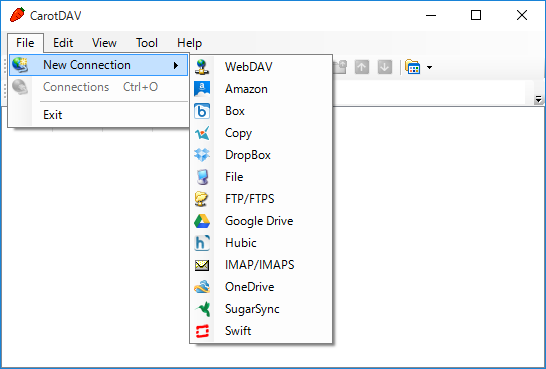Click the new folder toolbar icon
The width and height of the screenshot is (546, 369).
(340, 67)
